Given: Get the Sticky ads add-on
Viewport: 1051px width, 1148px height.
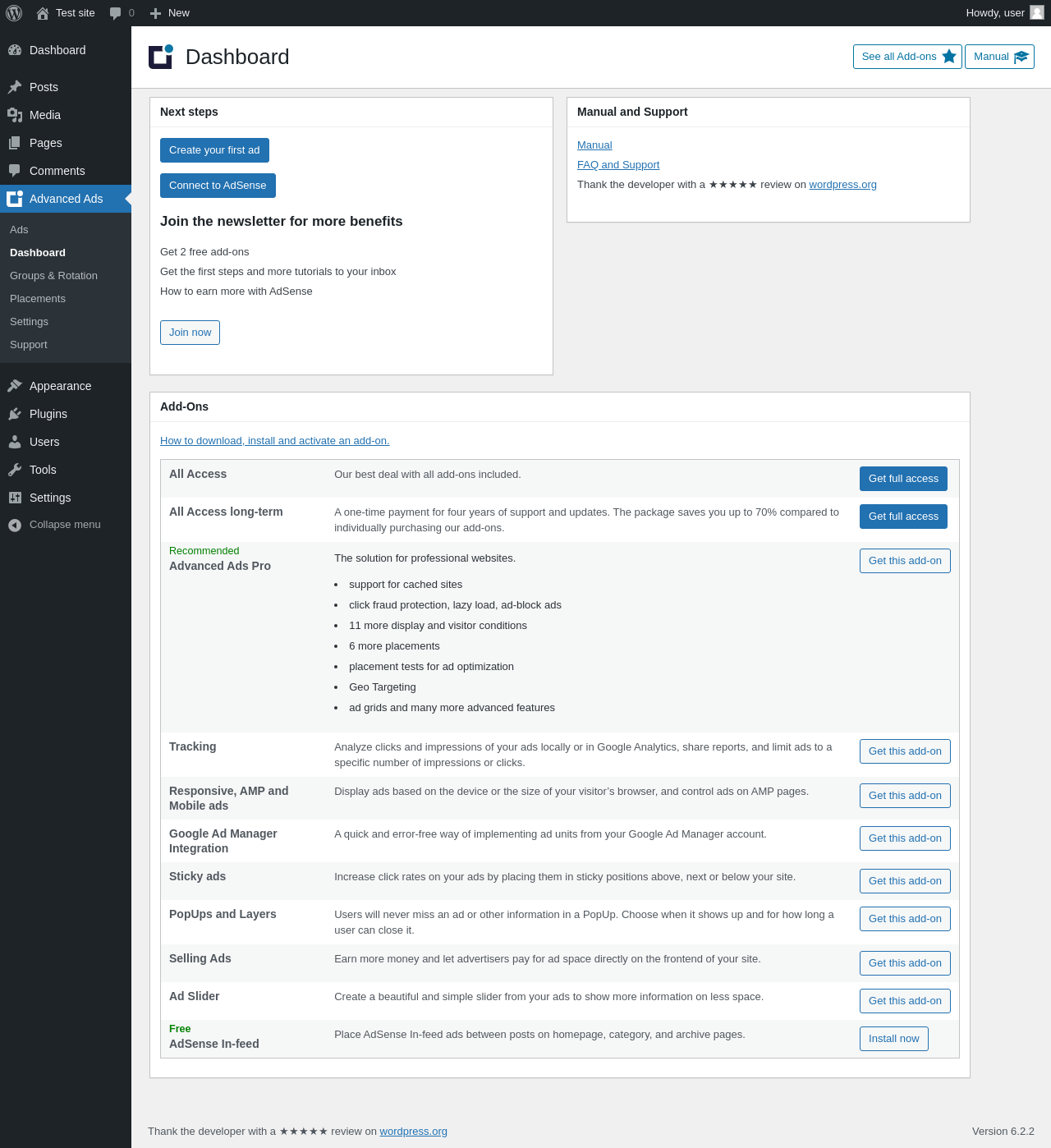Looking at the screenshot, I should pos(905,881).
